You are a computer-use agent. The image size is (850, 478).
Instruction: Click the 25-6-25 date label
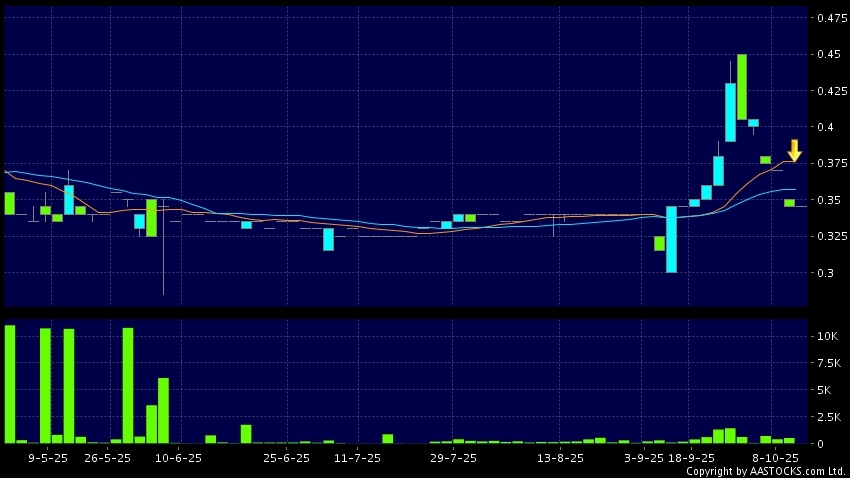pyautogui.click(x=287, y=458)
